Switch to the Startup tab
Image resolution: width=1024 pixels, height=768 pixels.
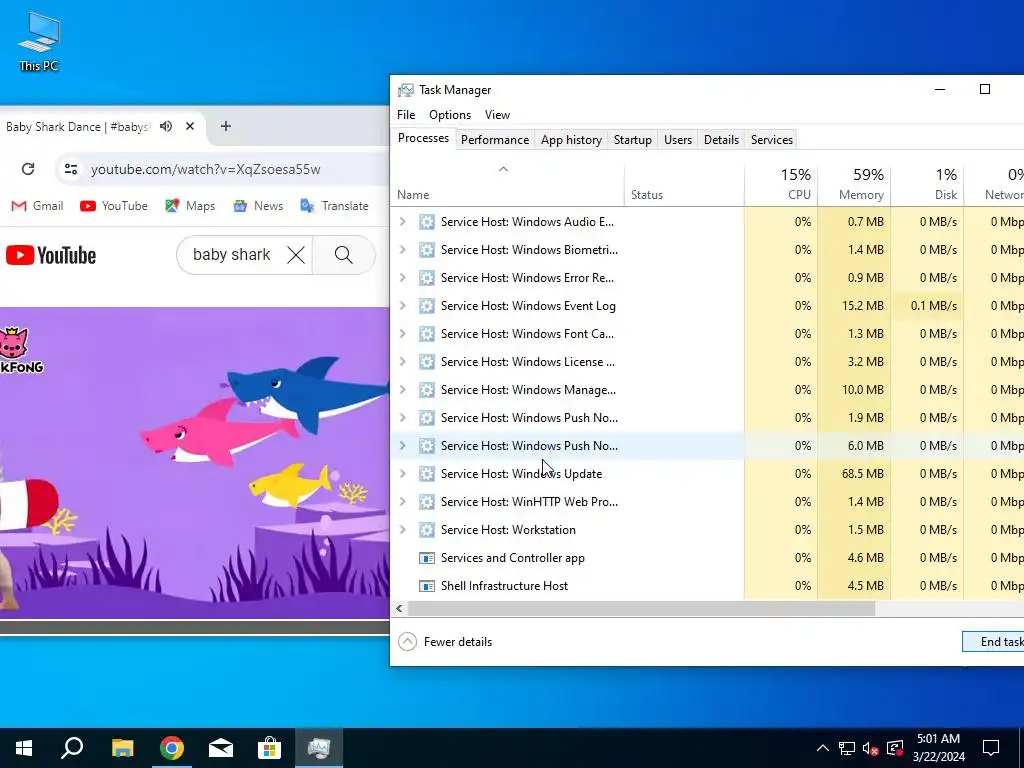pyautogui.click(x=633, y=140)
